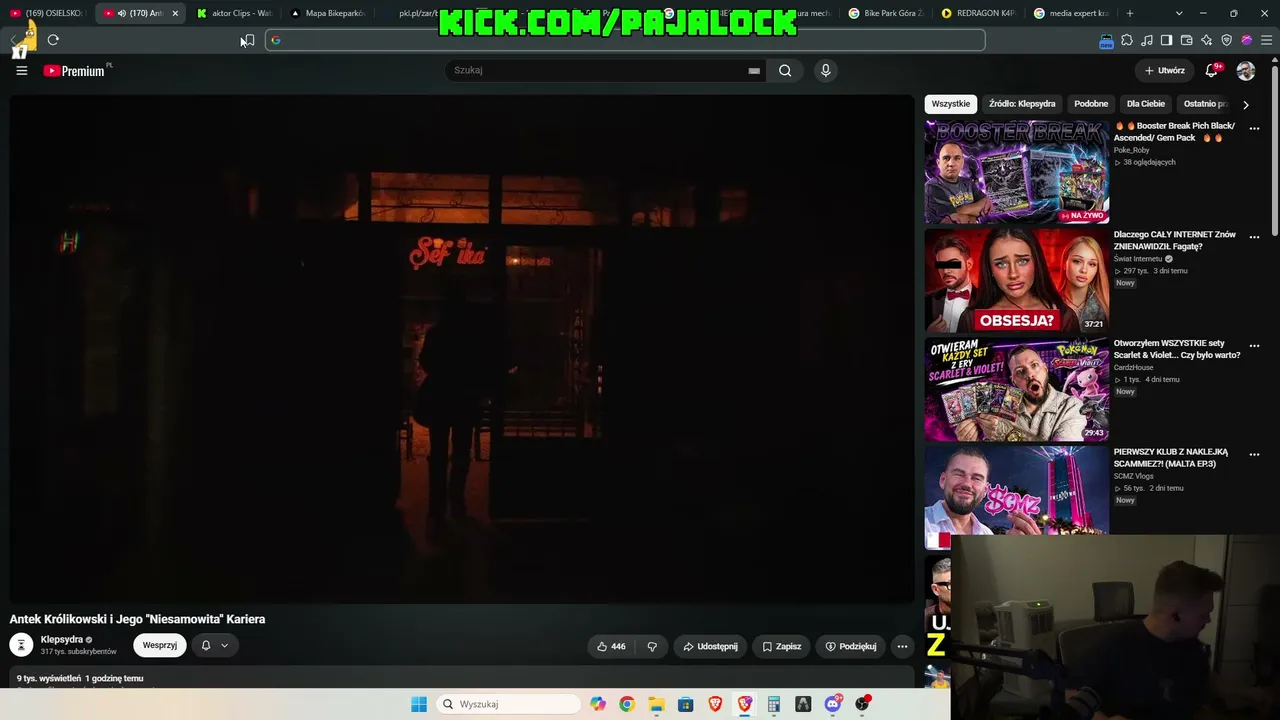Open the Windows Start menu

(419, 704)
